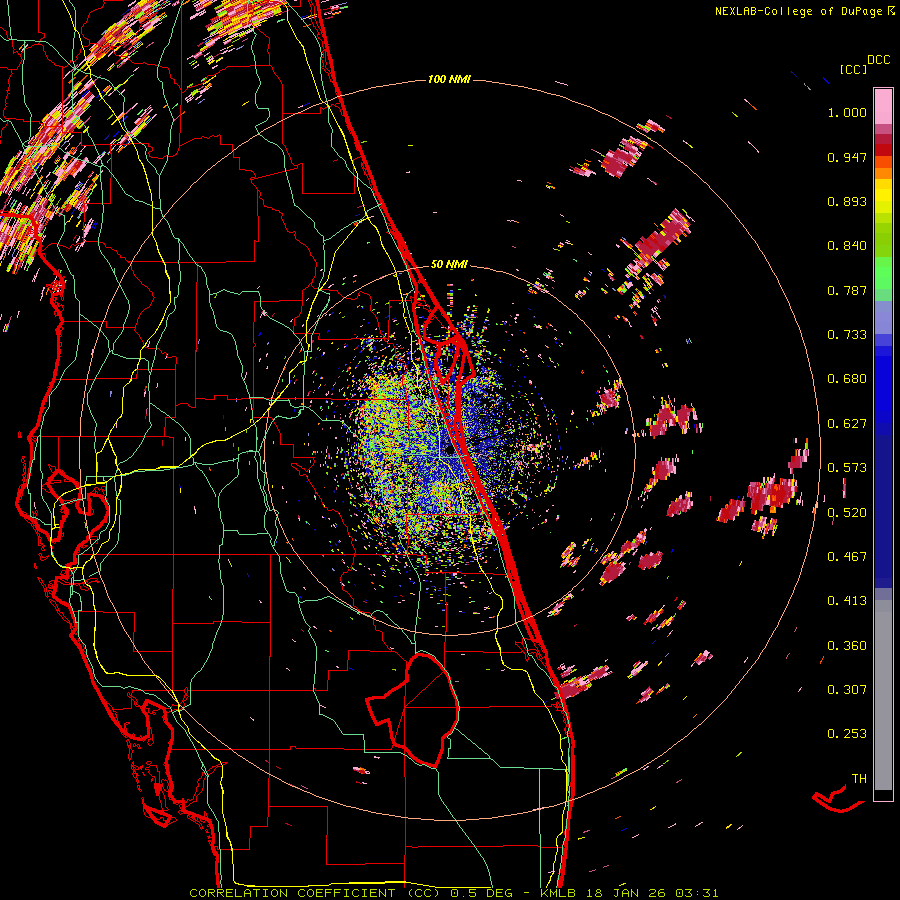Pick the red color bar segment
Image resolution: width=900 pixels, height=900 pixels.
pyautogui.click(x=883, y=150)
